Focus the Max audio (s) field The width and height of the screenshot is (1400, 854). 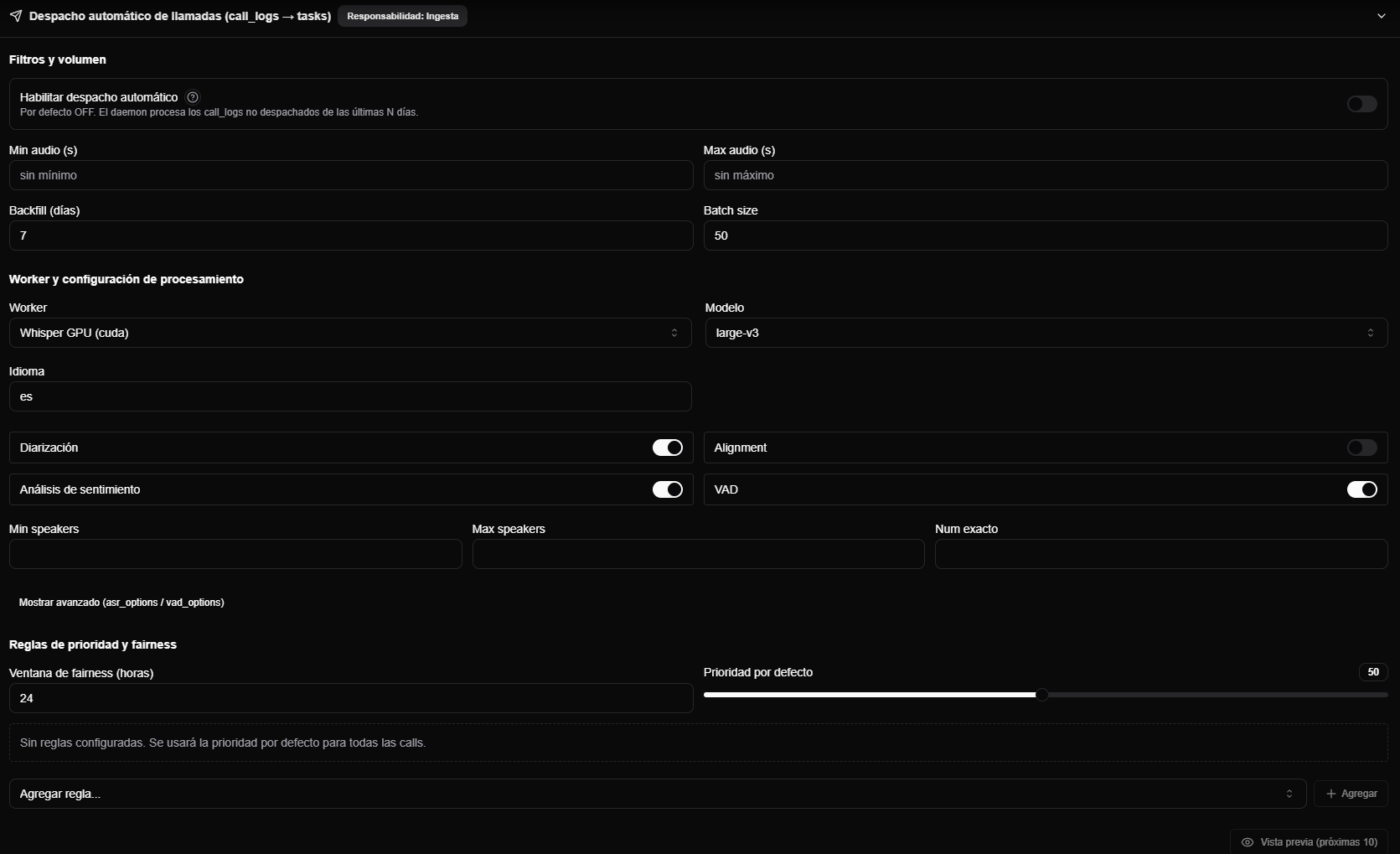point(1046,175)
